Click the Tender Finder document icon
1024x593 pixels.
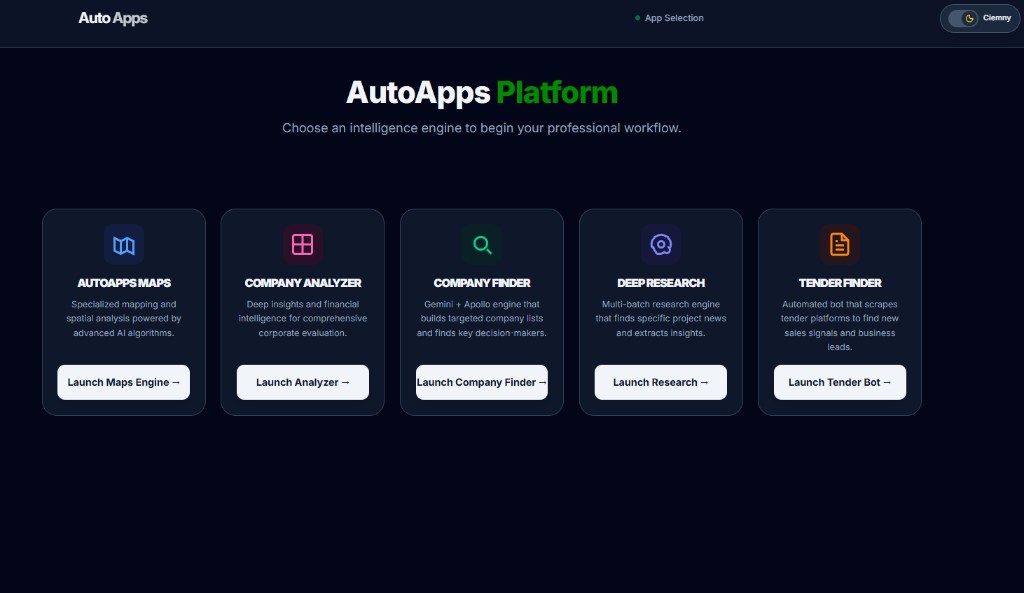(x=840, y=245)
